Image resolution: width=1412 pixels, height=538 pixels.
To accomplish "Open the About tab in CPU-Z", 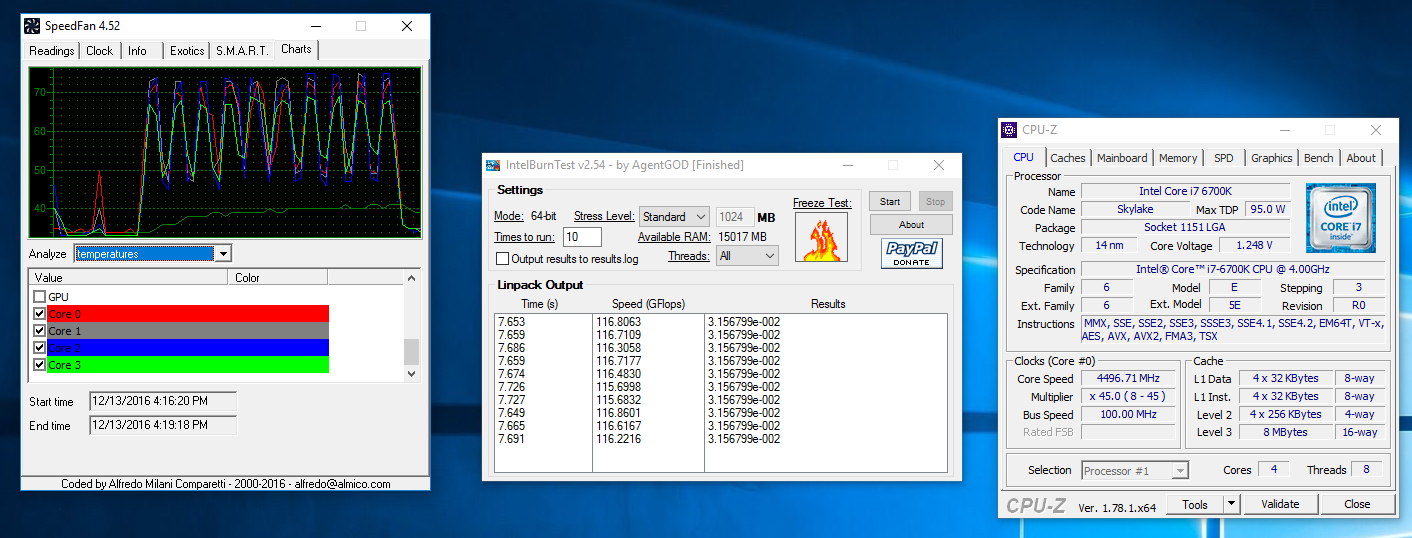I will [1361, 158].
